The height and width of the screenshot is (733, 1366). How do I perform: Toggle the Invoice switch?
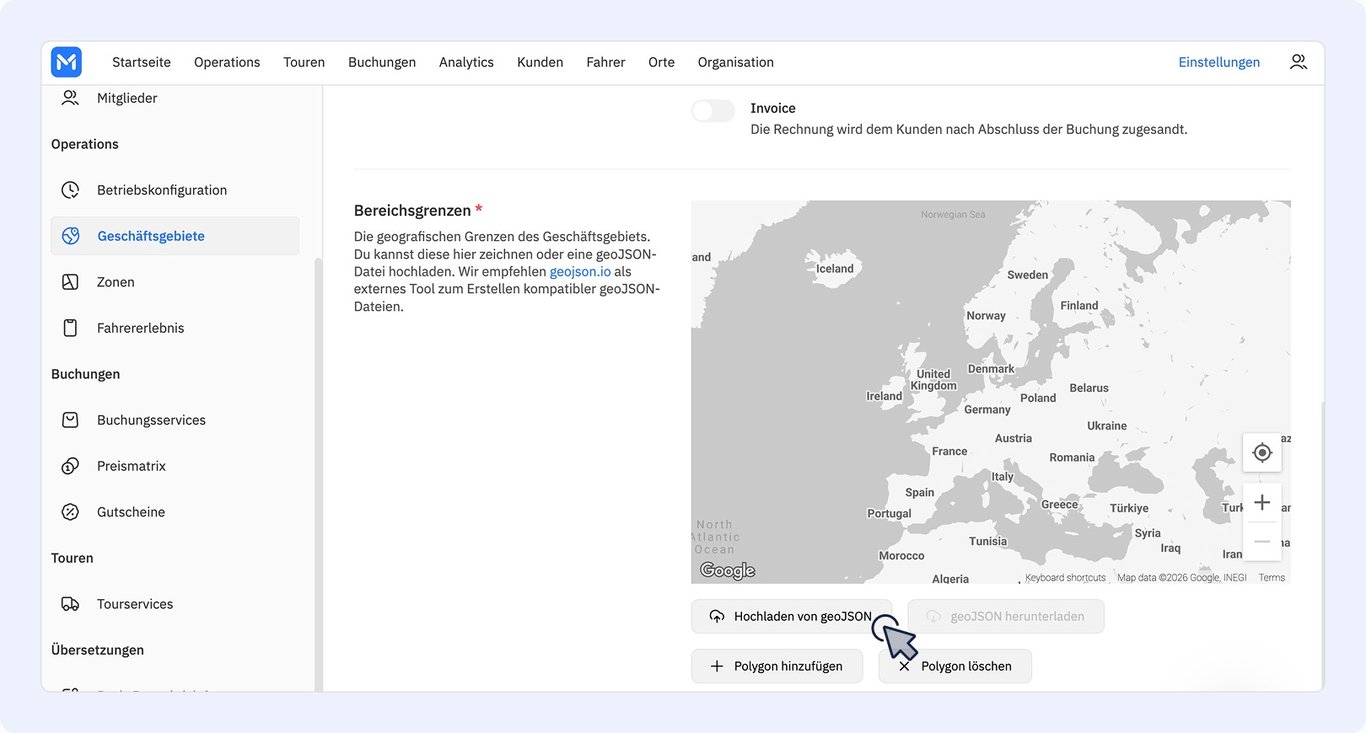point(713,111)
